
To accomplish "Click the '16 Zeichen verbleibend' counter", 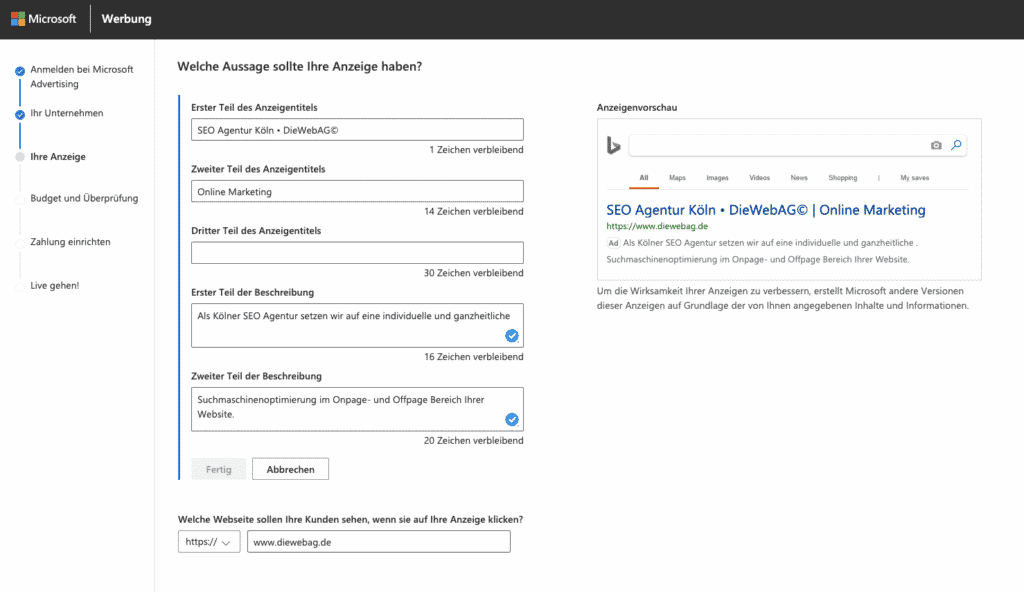I will pos(473,357).
